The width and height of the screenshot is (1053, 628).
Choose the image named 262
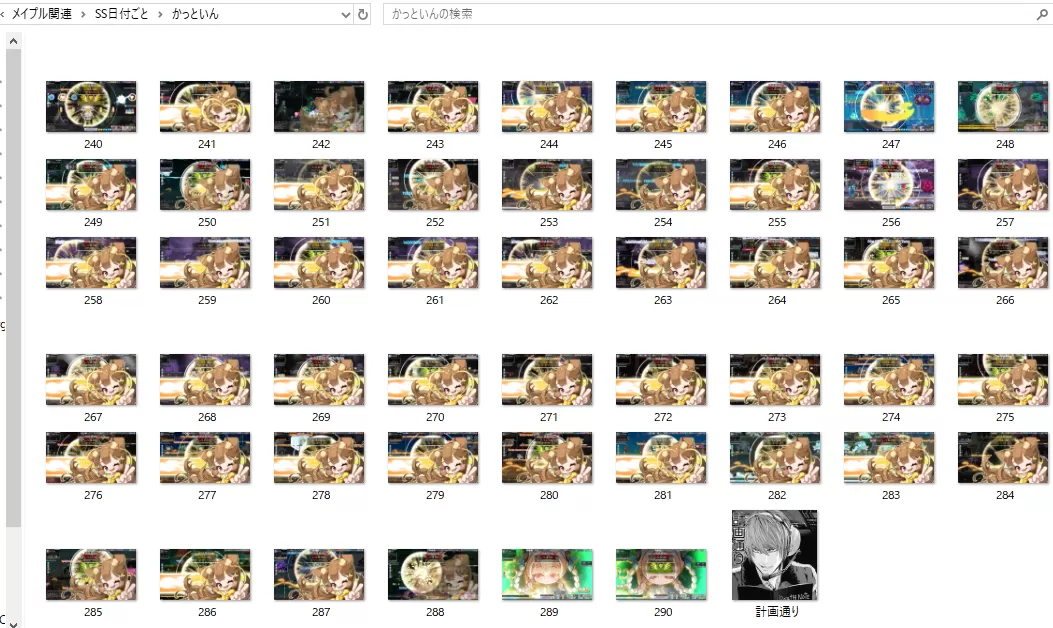click(547, 263)
